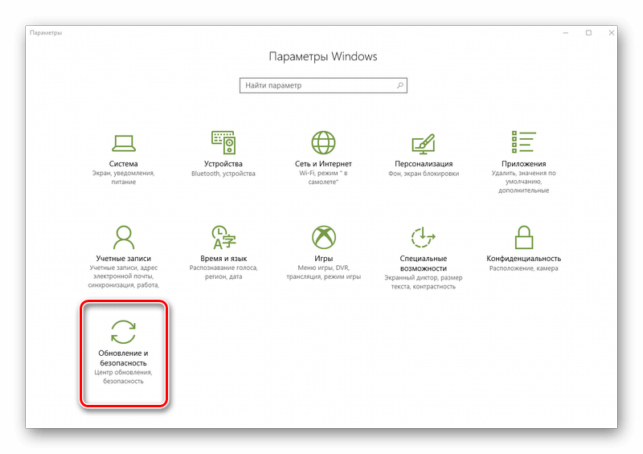
Task: Select the Время и язык label
Action: coord(223,258)
